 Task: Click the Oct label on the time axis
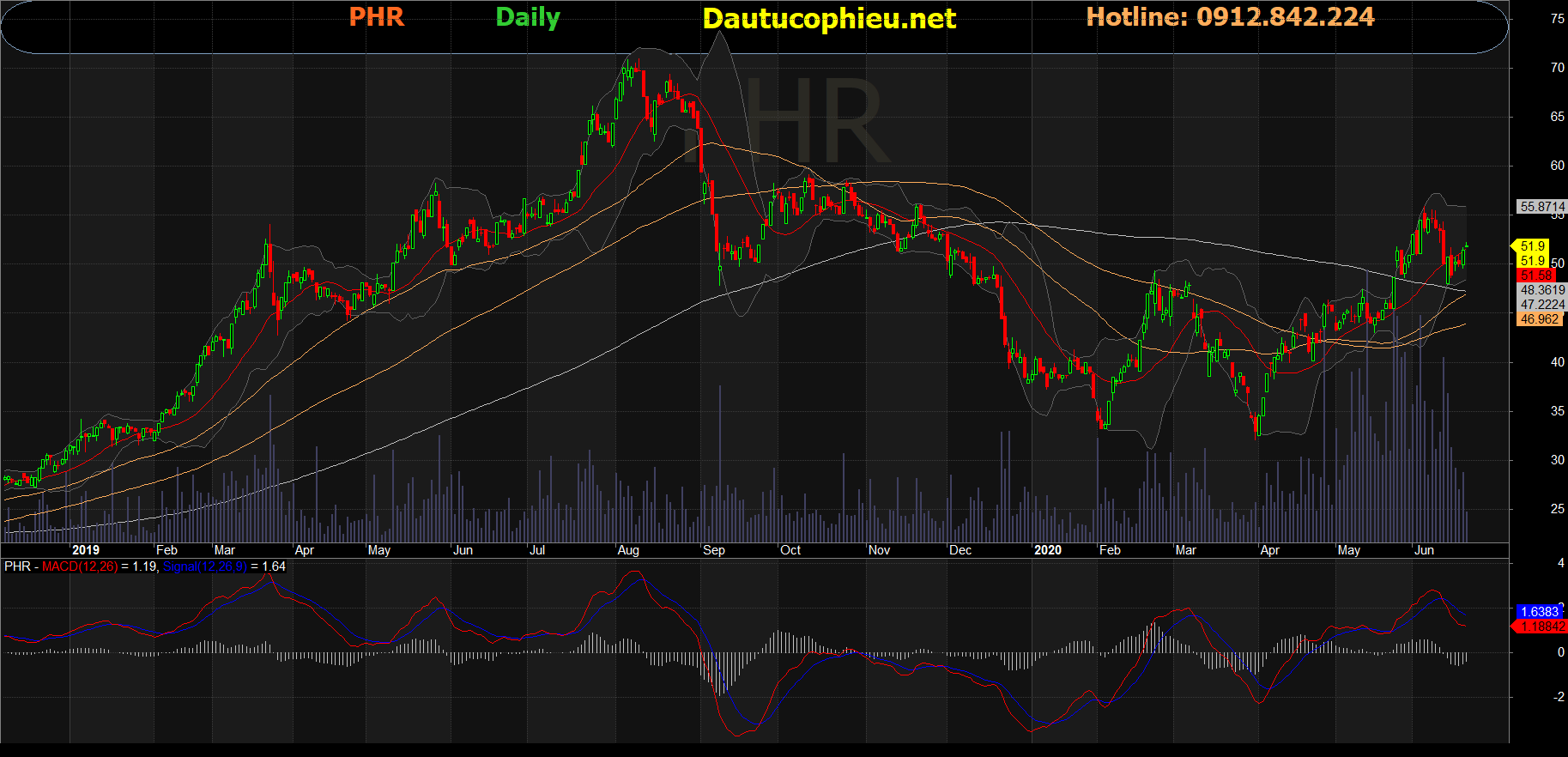pyautogui.click(x=790, y=550)
